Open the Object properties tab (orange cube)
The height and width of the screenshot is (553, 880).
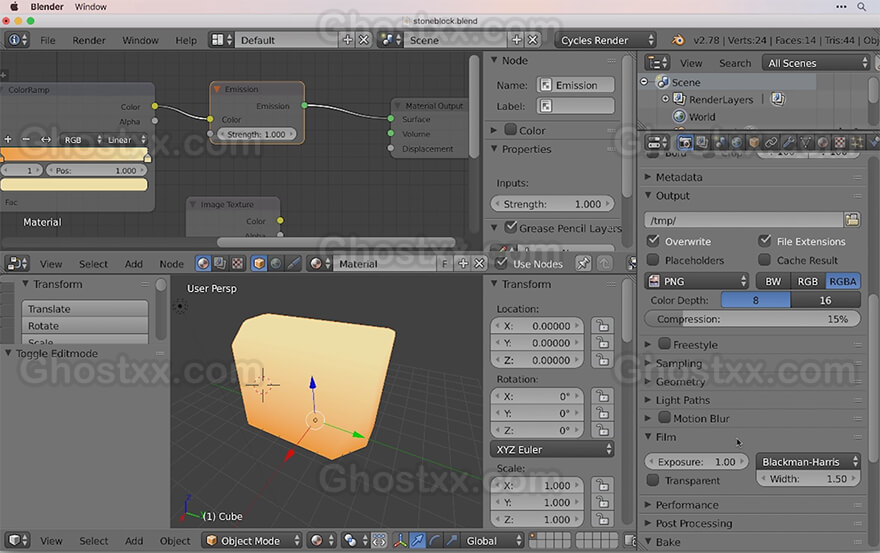tap(754, 143)
